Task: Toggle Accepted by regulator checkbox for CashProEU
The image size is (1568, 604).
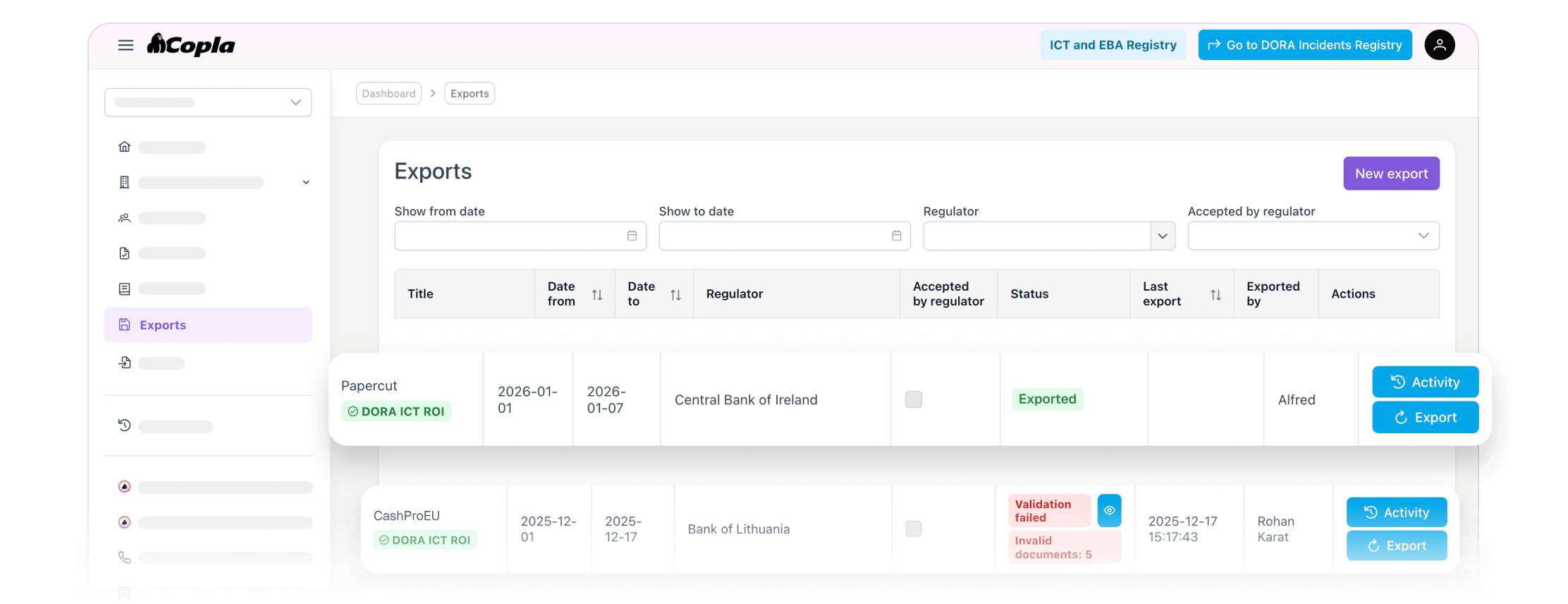Action: pos(913,528)
